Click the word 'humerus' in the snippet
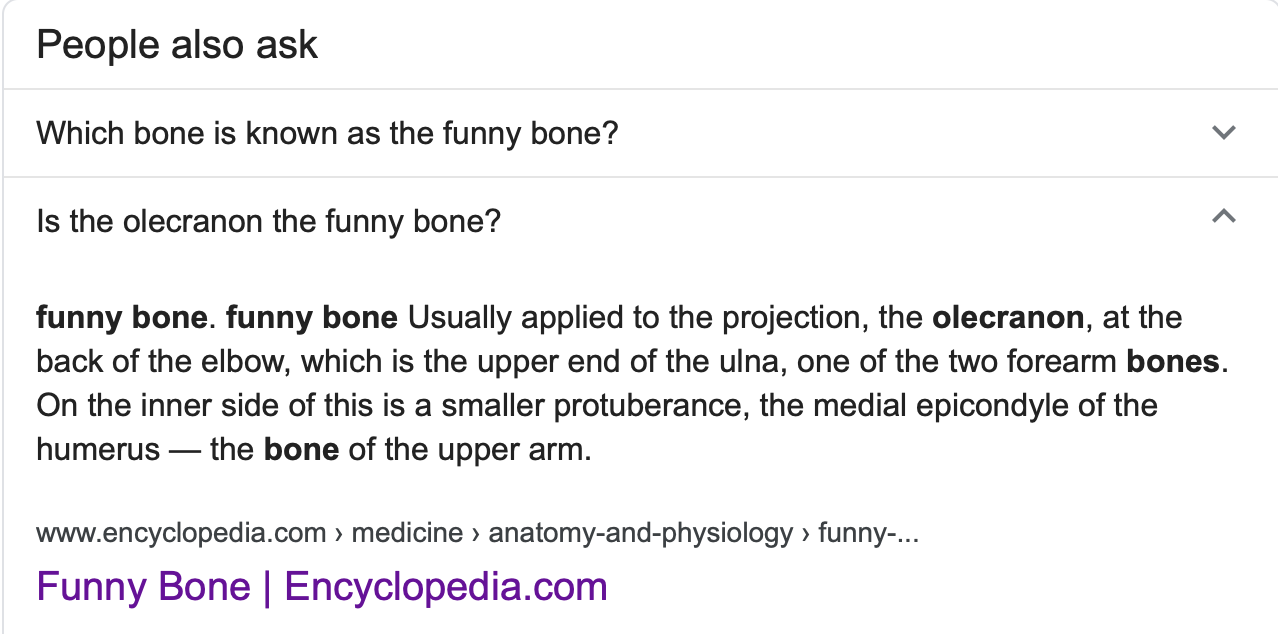The width and height of the screenshot is (1278, 634). tap(98, 449)
